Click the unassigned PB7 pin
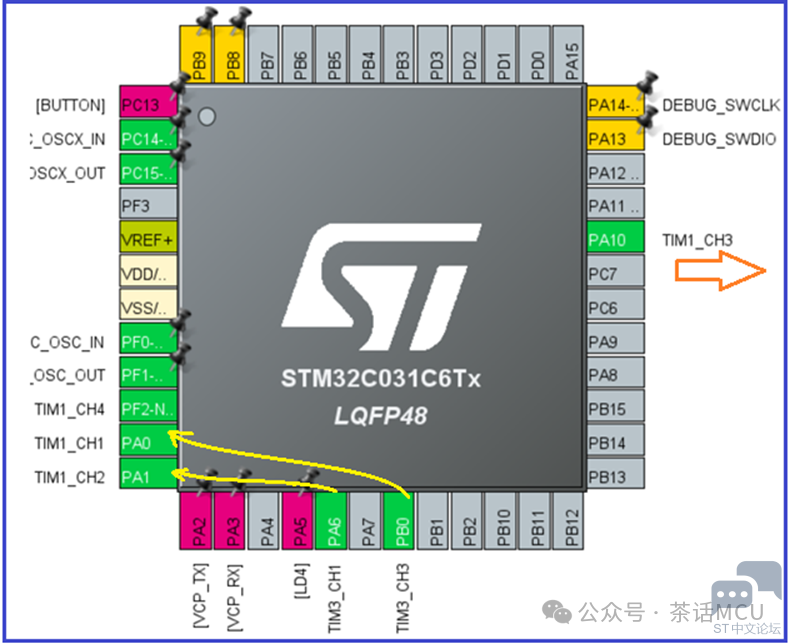The width and height of the screenshot is (790, 644). coord(264,55)
